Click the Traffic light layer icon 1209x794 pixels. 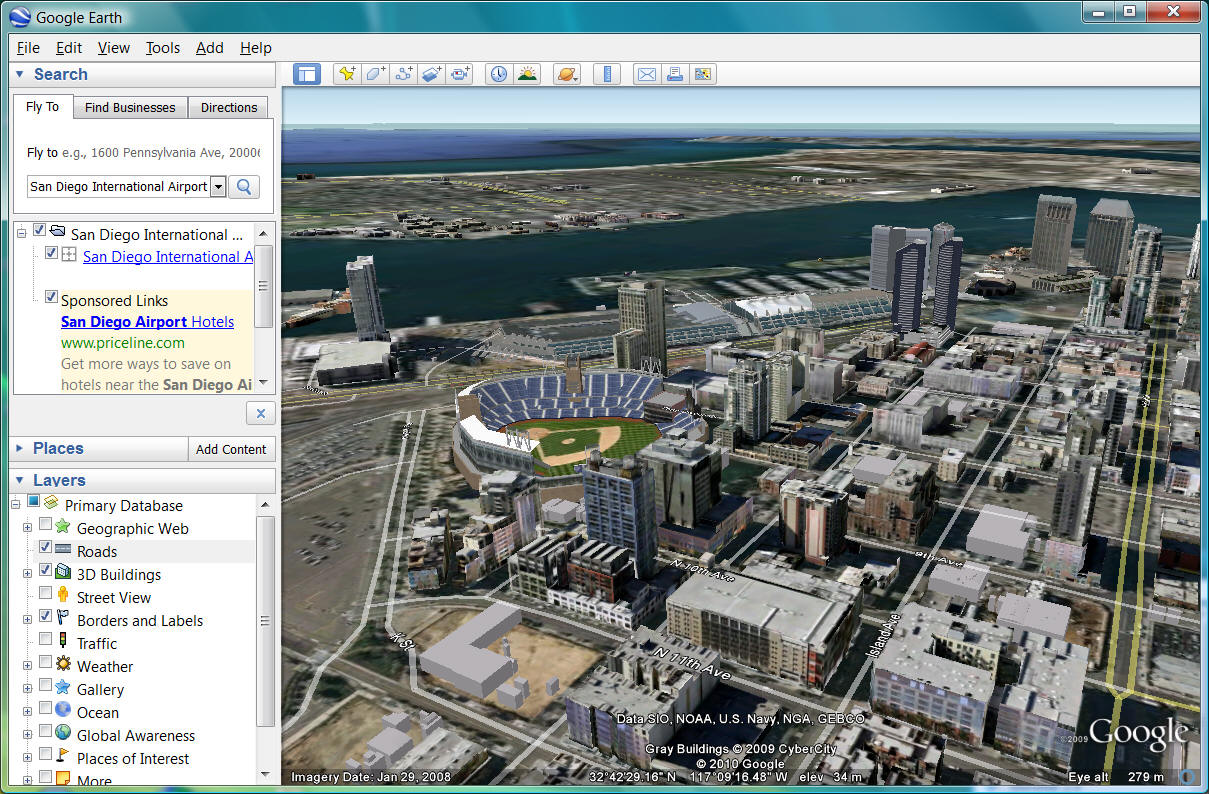[63, 642]
